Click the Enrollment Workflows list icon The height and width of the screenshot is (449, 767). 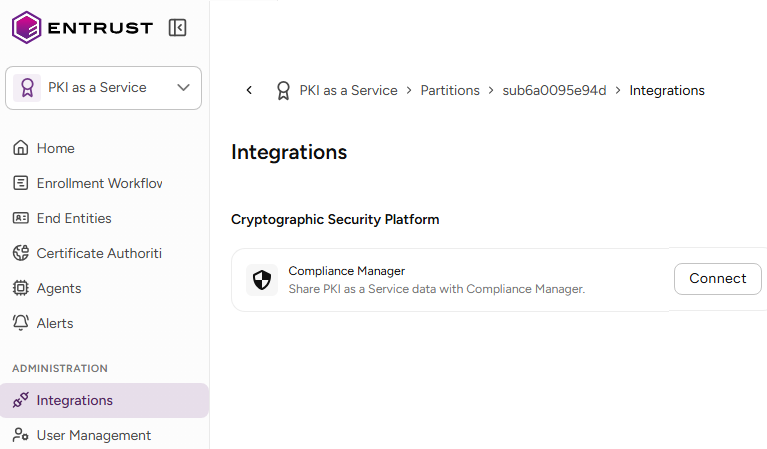[x=21, y=183]
